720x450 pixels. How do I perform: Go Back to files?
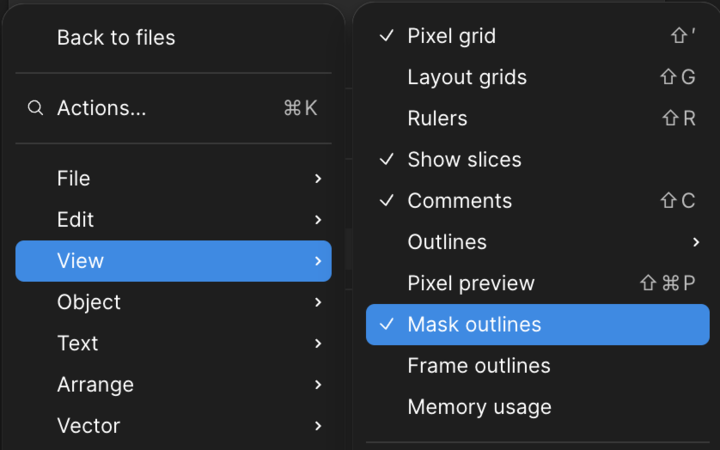tap(174, 38)
